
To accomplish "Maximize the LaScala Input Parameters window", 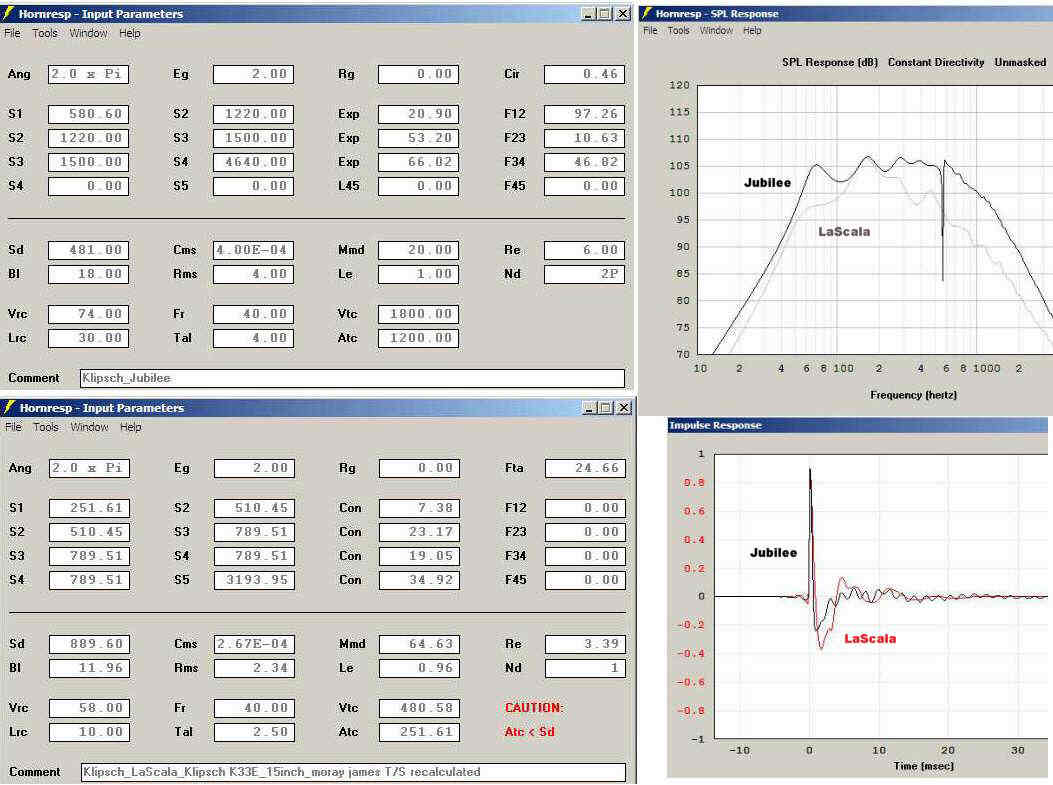I will click(x=606, y=408).
